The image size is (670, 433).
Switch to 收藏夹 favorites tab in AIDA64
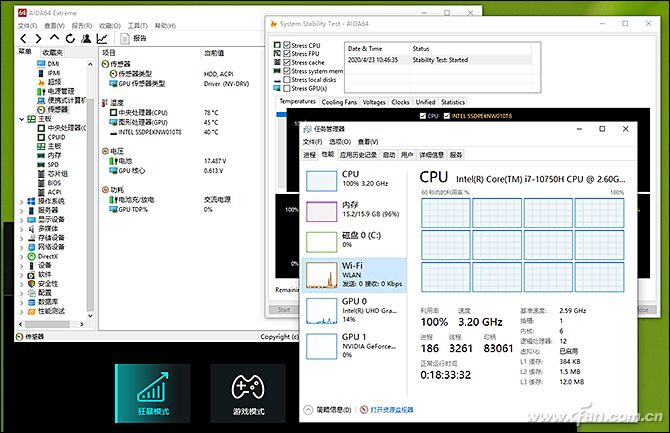coord(53,52)
